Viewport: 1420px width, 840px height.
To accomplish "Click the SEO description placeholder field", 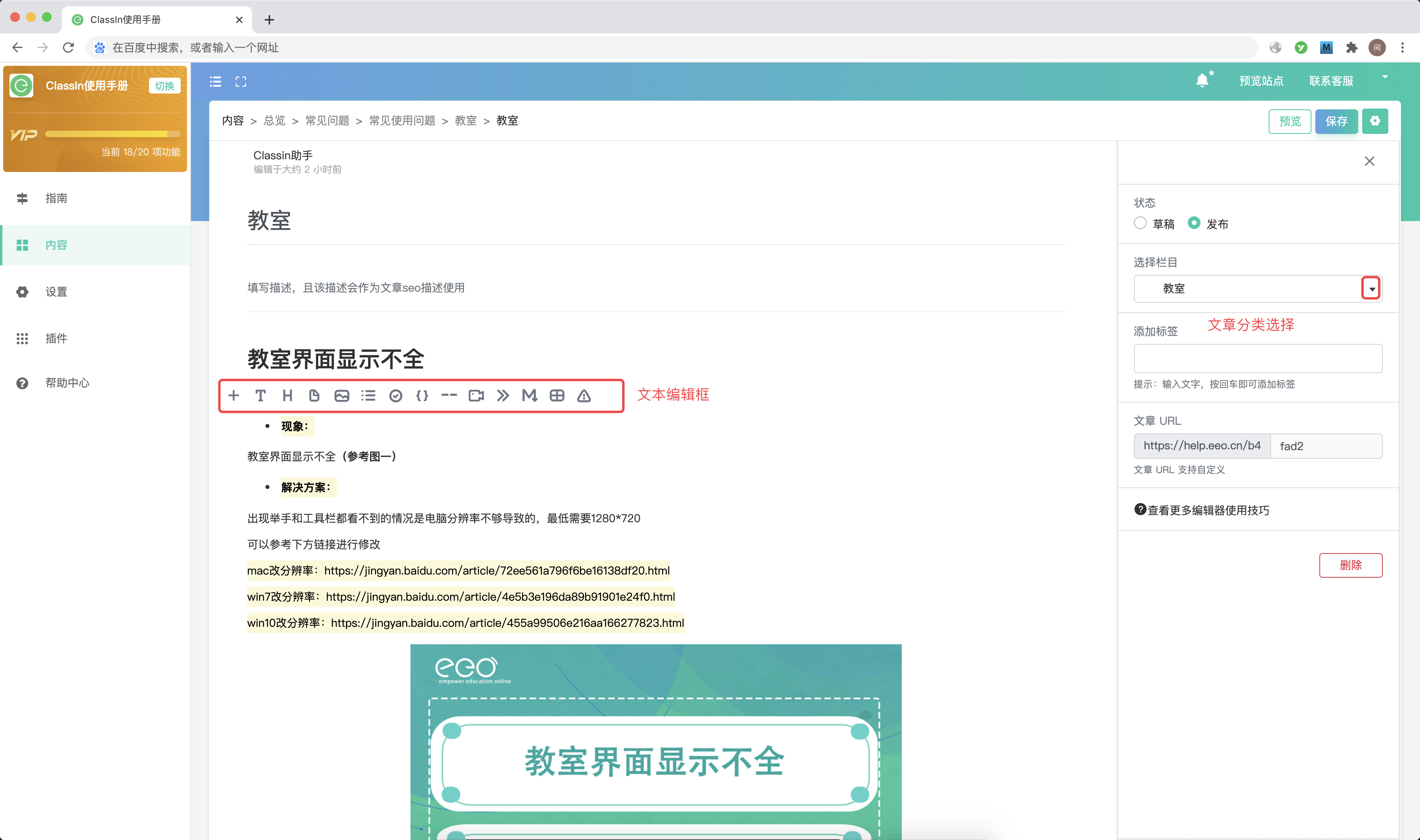I will pos(655,288).
